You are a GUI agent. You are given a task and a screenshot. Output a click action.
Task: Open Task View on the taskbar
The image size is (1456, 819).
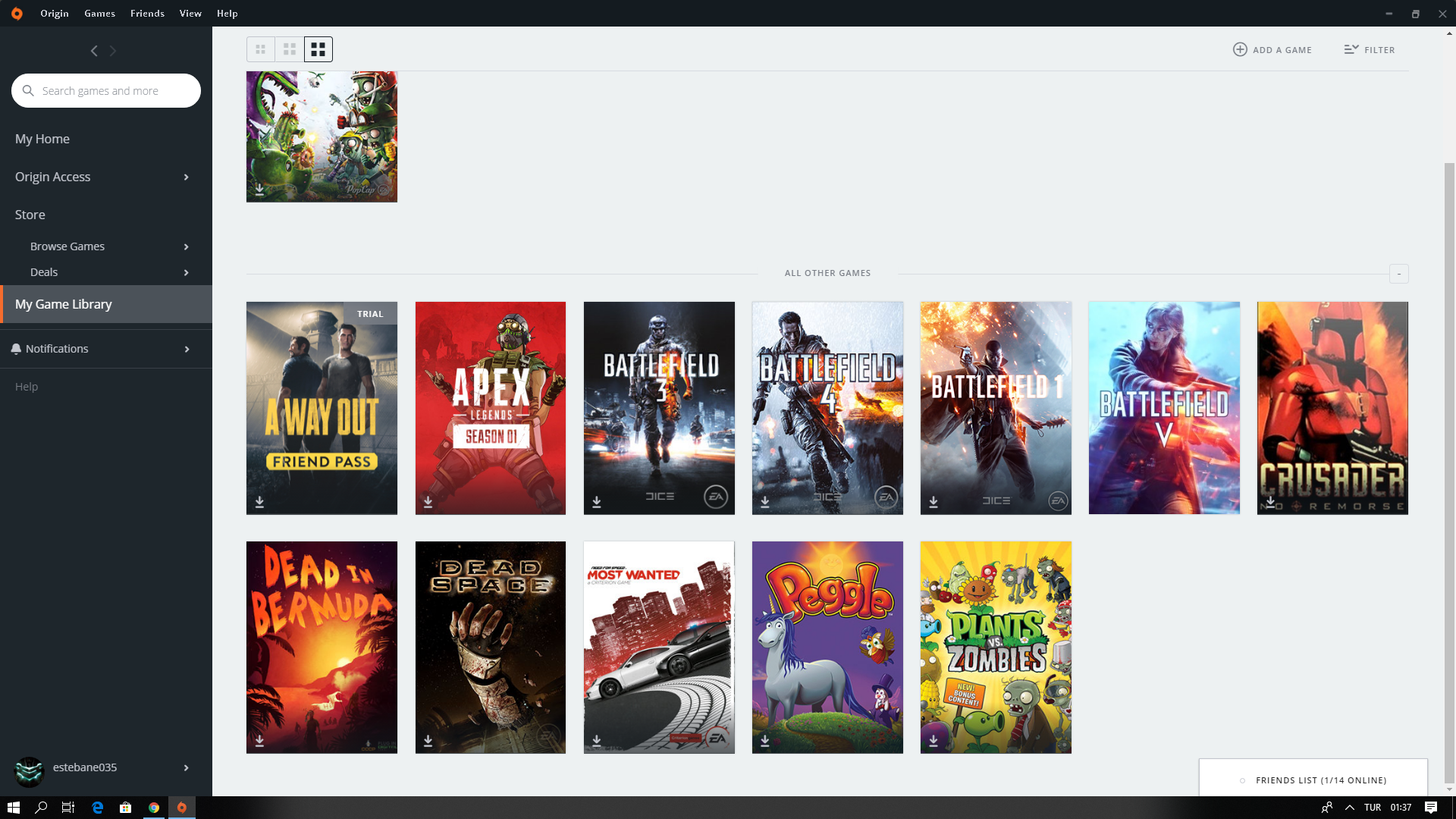pos(68,808)
